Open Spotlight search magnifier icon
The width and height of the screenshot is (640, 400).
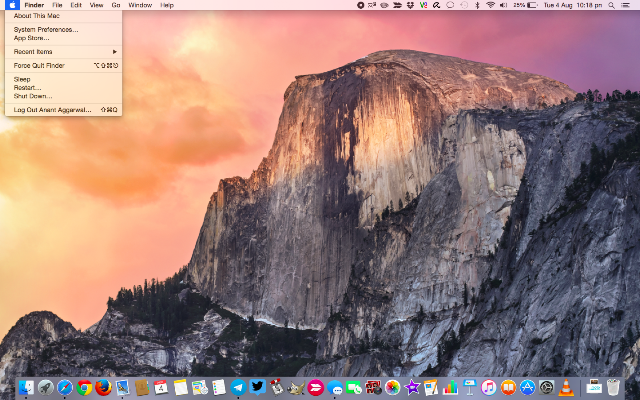[611, 5]
